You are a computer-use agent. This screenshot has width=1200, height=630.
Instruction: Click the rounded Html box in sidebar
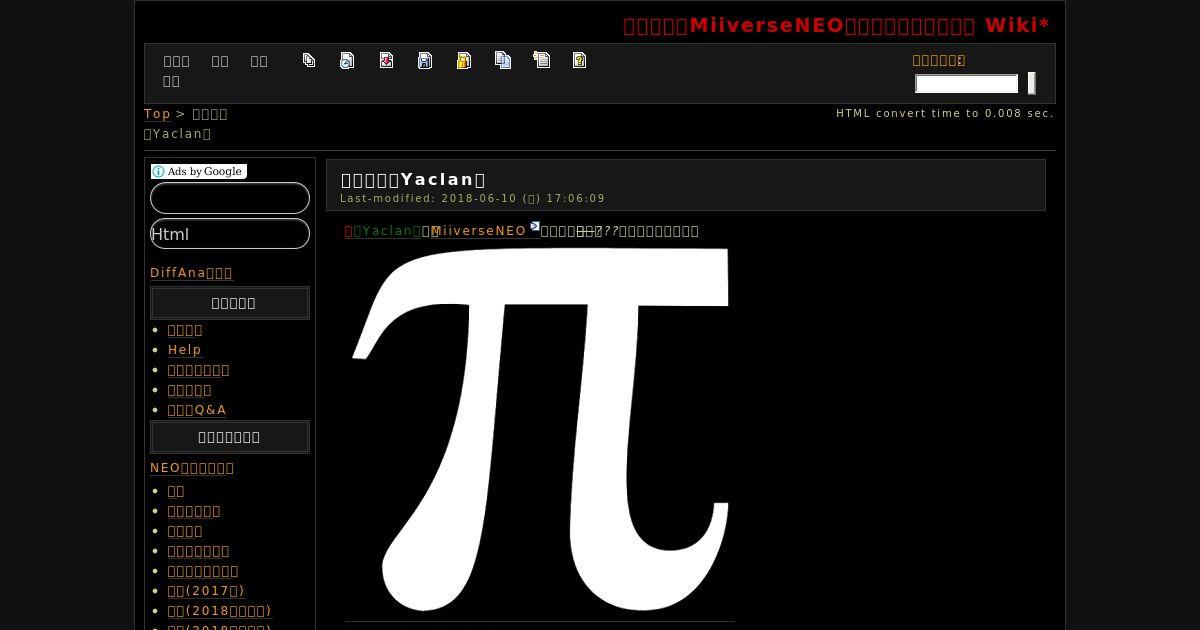[x=230, y=234]
